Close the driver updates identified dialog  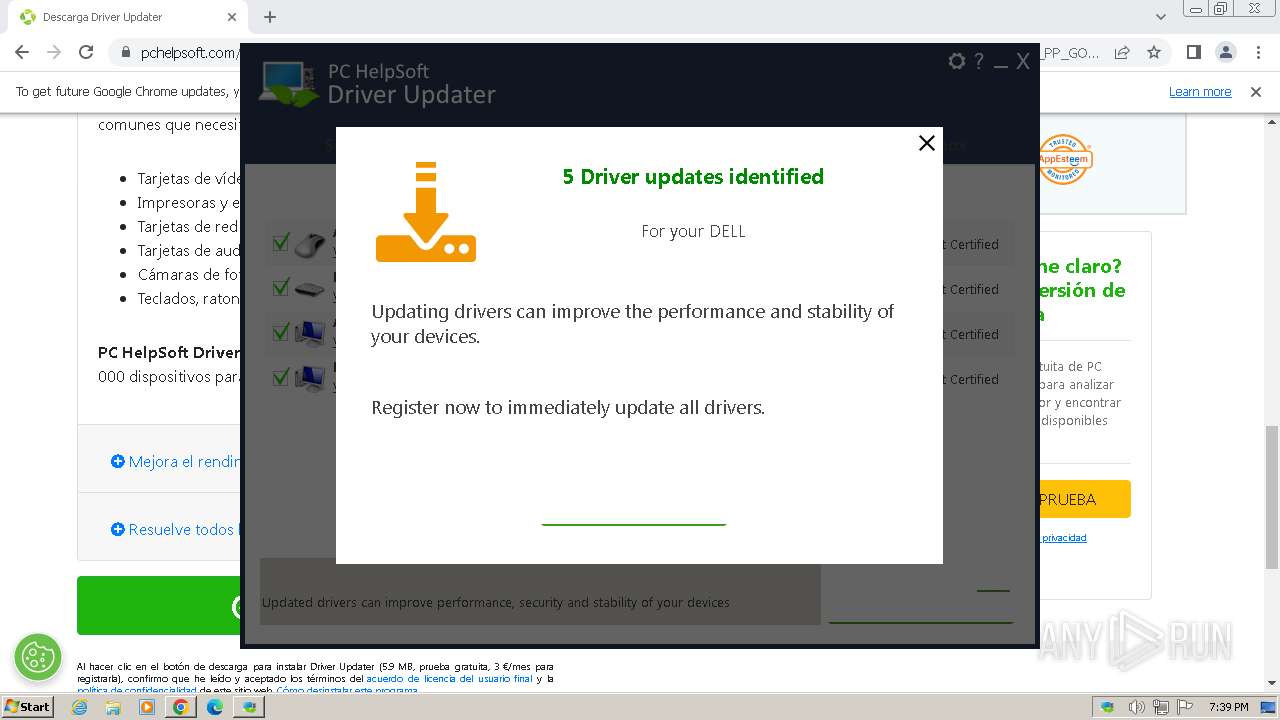coord(927,143)
